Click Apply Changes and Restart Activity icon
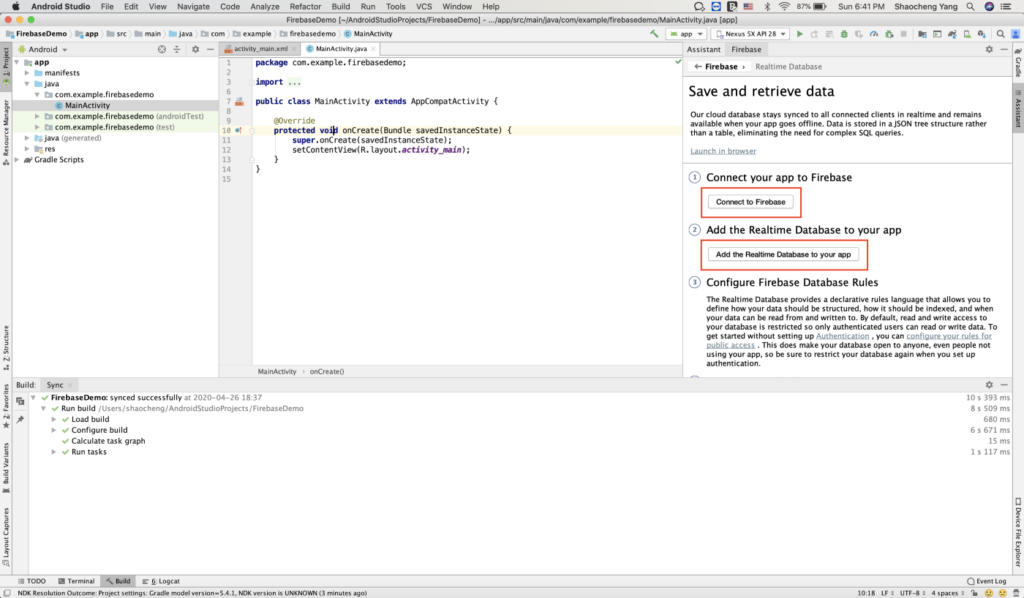1024x598 pixels. [814, 34]
